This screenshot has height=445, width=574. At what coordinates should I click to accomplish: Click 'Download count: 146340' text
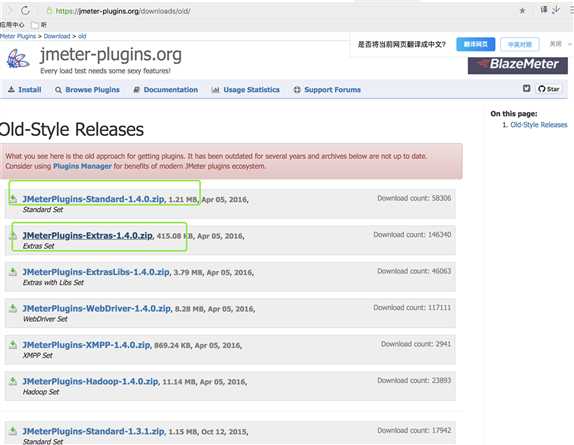412,235
